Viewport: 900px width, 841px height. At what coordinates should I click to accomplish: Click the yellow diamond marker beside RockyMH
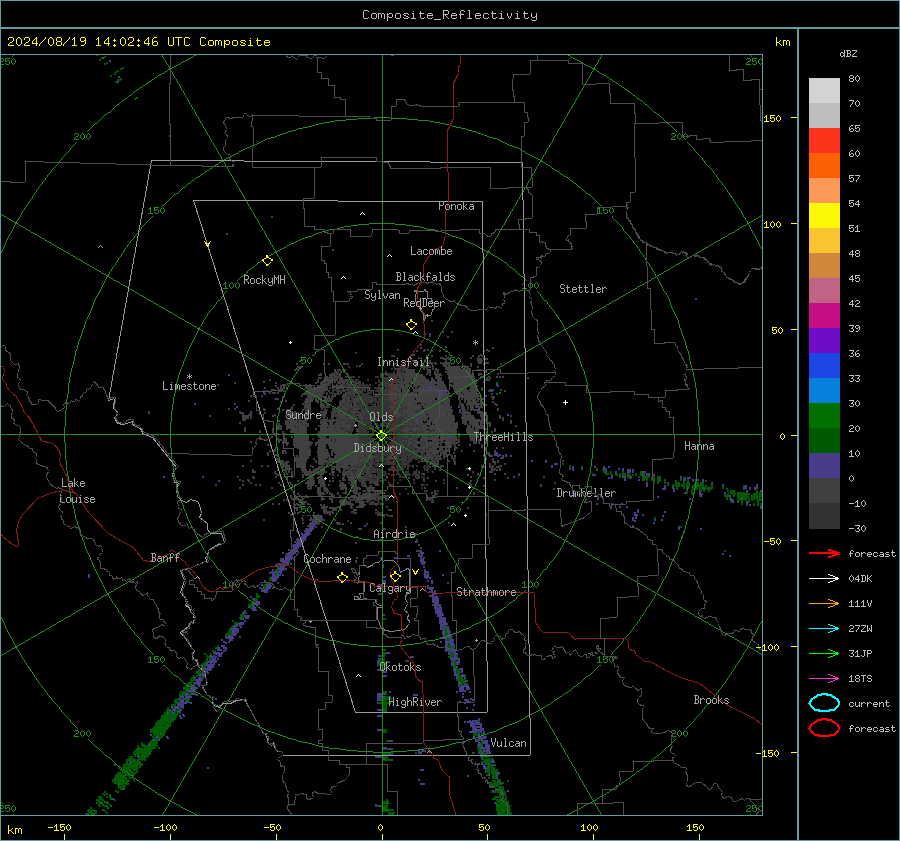[267, 261]
